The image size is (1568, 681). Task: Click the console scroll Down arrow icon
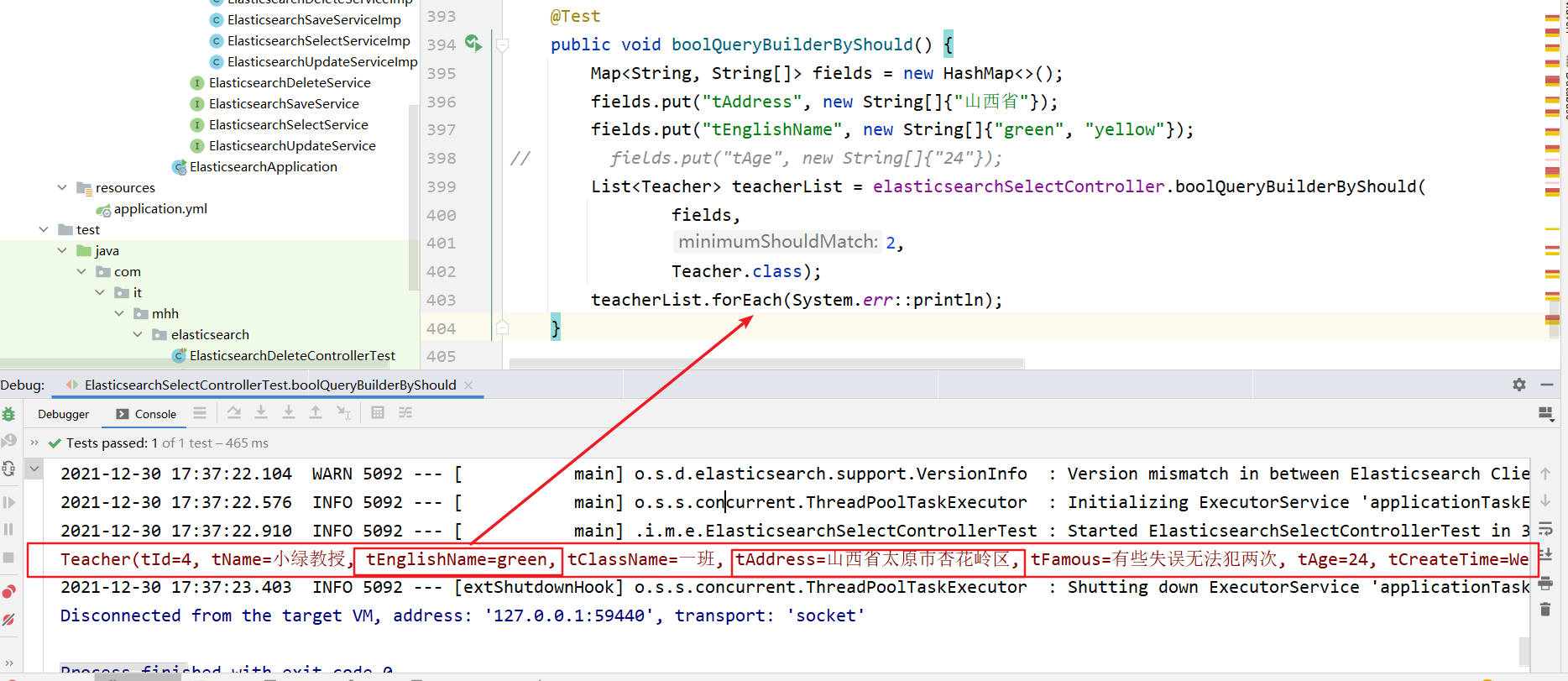point(1545,500)
